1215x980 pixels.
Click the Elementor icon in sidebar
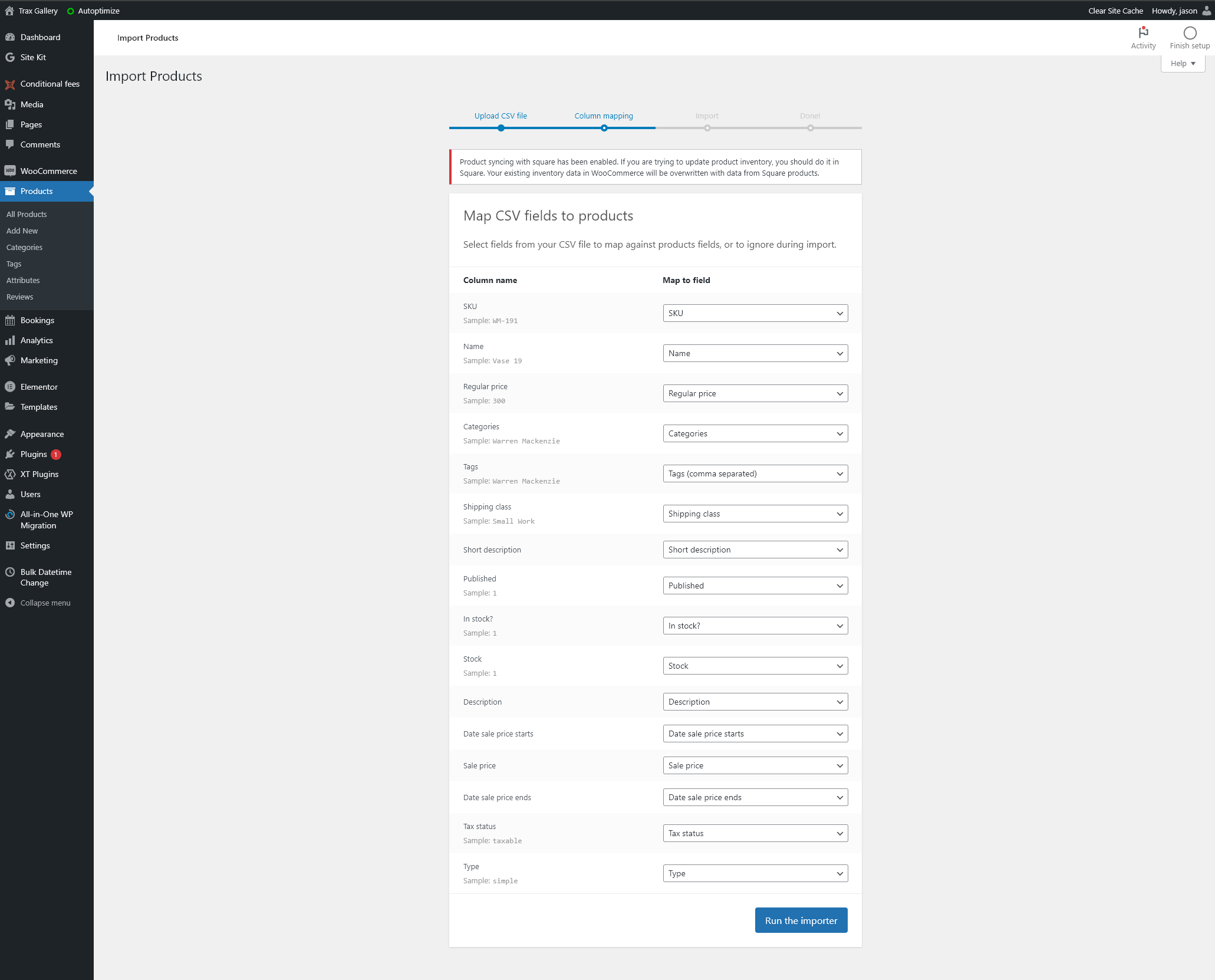pyautogui.click(x=10, y=387)
